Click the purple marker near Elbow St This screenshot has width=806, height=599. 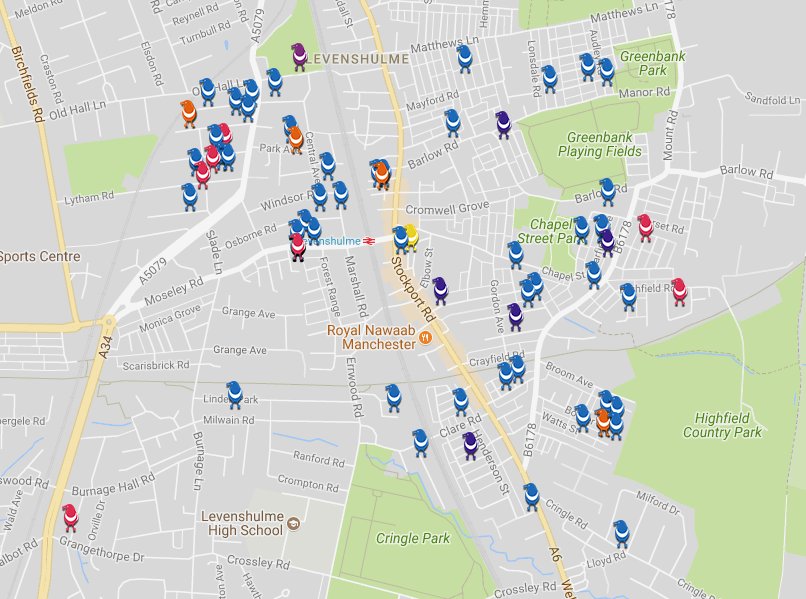click(440, 291)
